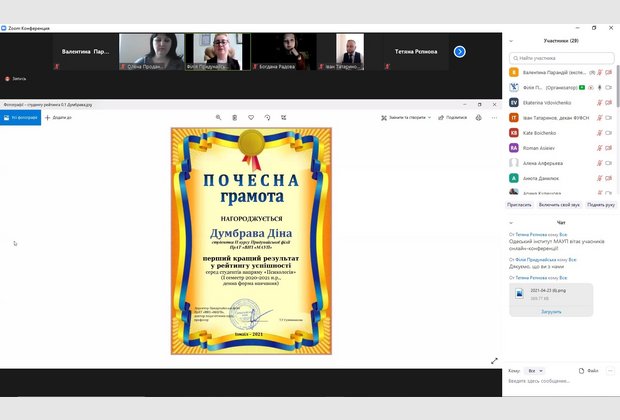Toggle the microphone icon for Ekaterina Vdovichenko
This screenshot has width=620, height=420.
599,102
